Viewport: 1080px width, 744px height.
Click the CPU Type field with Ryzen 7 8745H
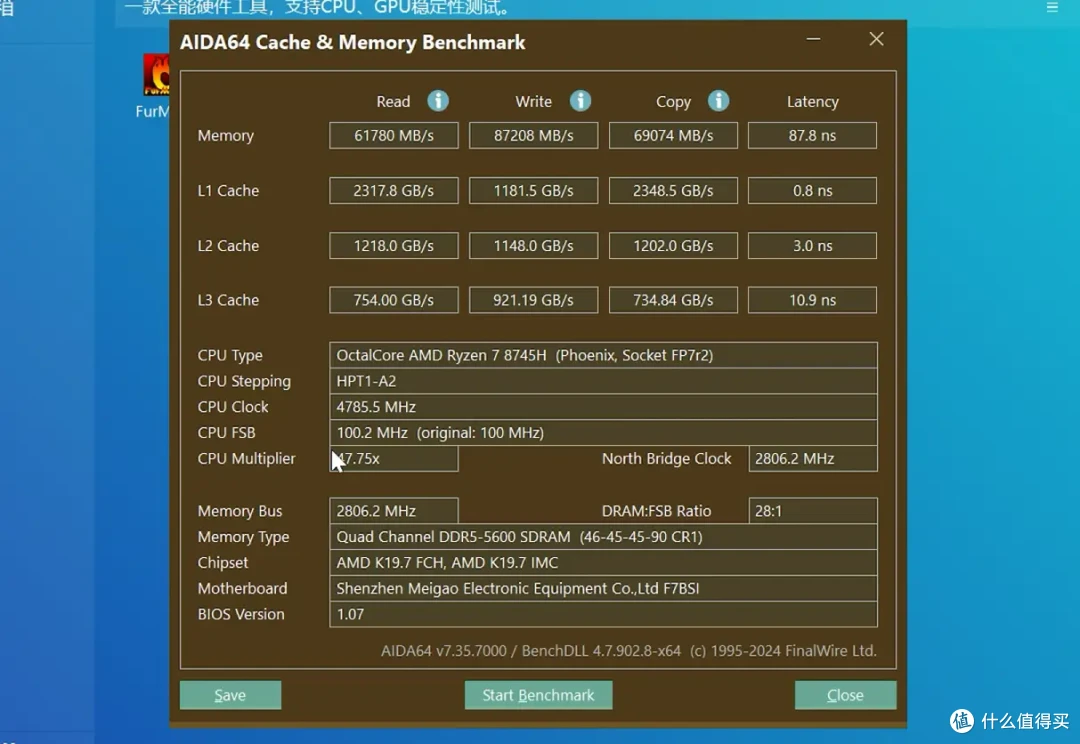click(603, 355)
